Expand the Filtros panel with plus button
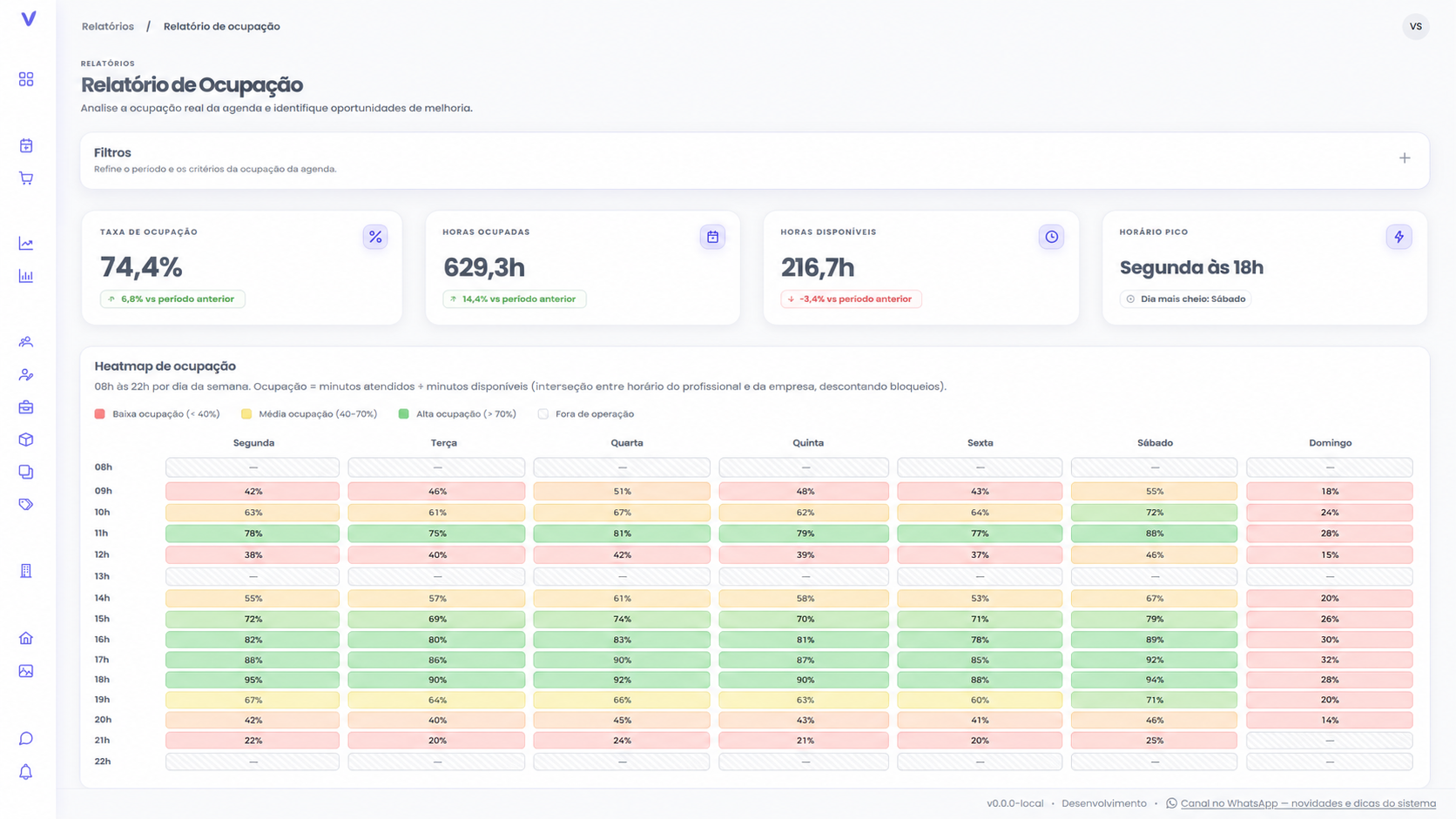Screen dimensions: 1456x819 (x=1405, y=158)
